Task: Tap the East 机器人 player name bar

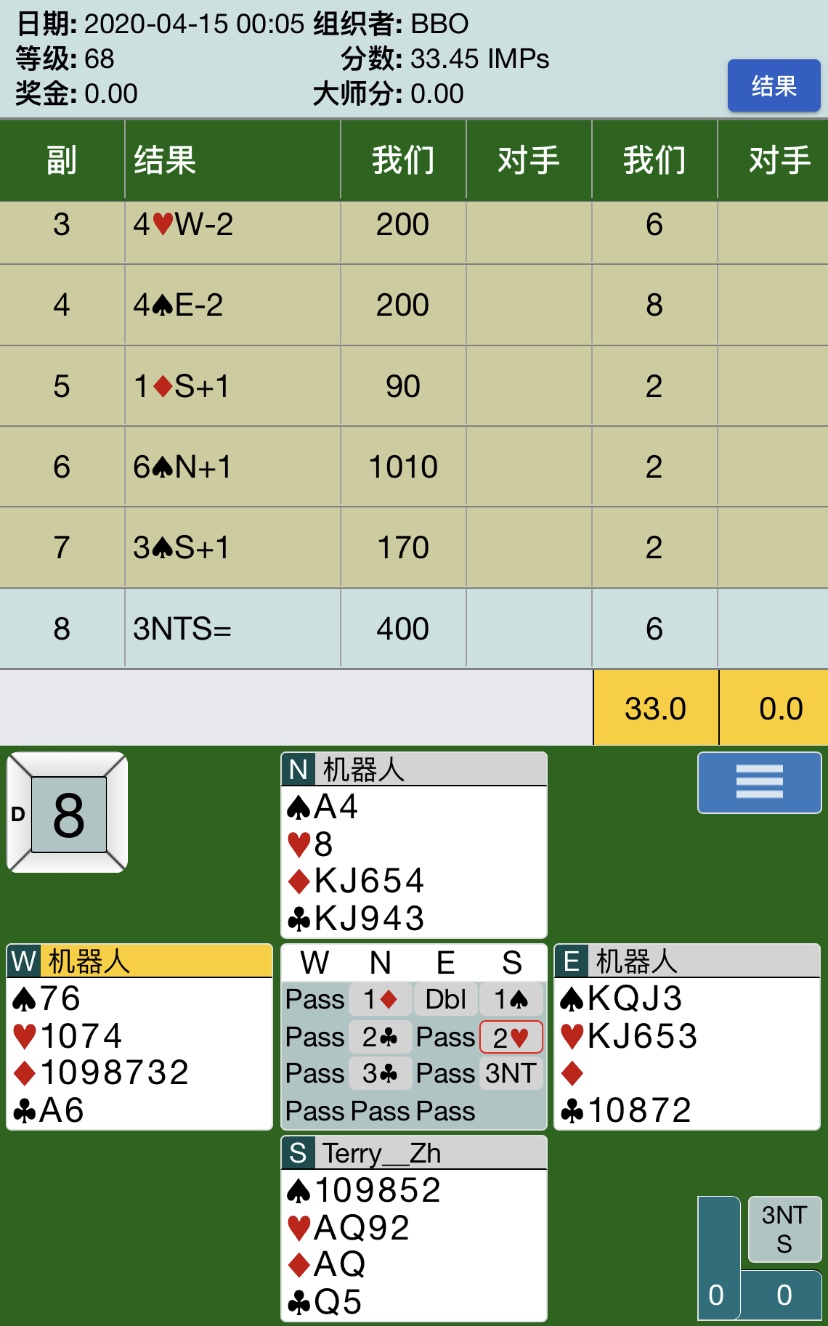Action: (x=687, y=961)
